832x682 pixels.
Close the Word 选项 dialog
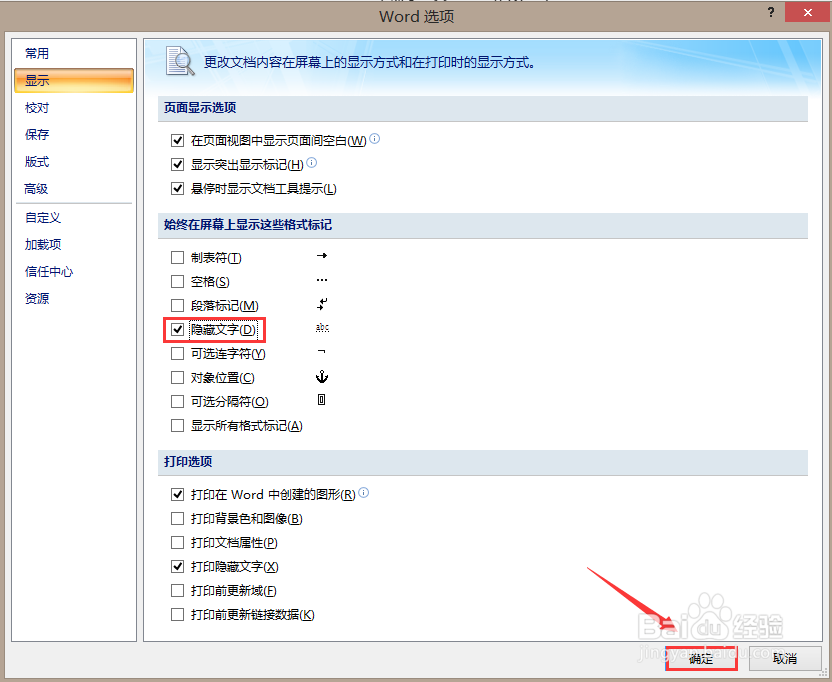(x=808, y=12)
